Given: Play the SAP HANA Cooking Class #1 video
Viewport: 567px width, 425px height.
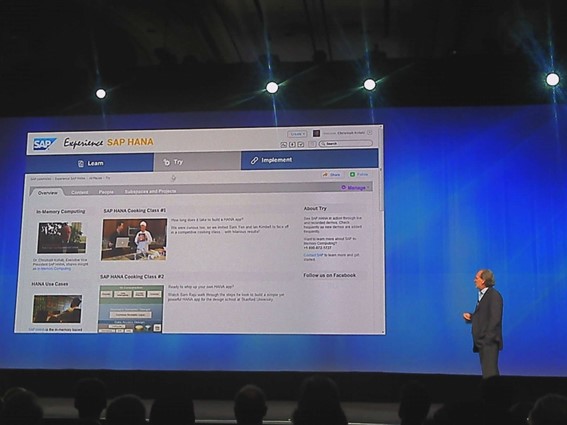Looking at the screenshot, I should click(x=134, y=239).
